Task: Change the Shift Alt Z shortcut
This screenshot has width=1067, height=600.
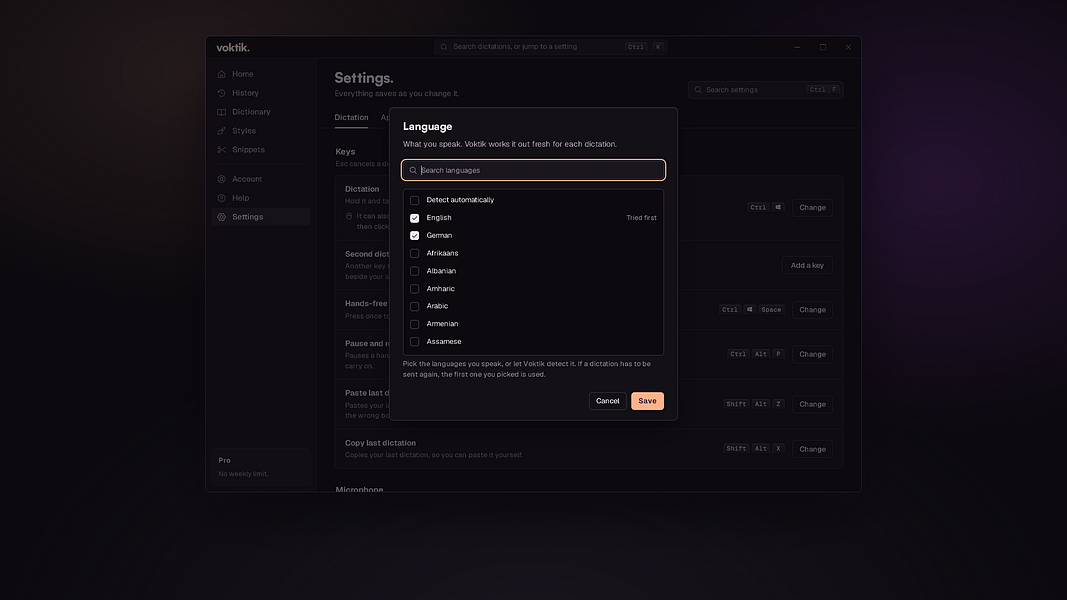Action: click(812, 404)
